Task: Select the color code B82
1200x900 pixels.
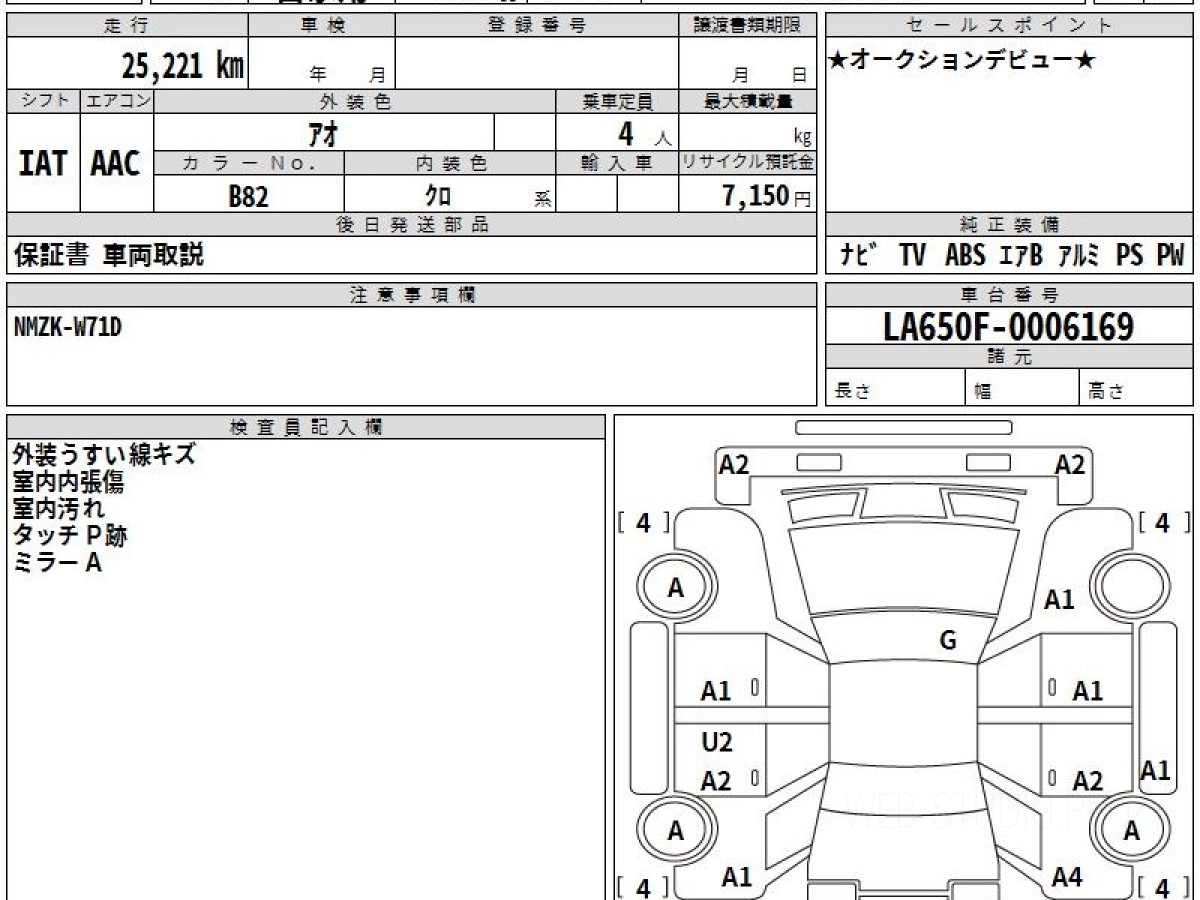Action: [x=248, y=196]
